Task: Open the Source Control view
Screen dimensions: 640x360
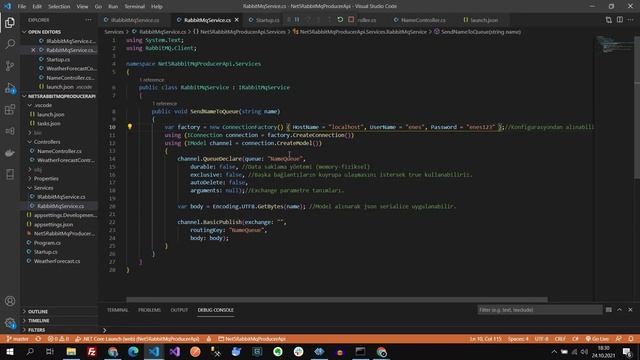Action: point(10,66)
